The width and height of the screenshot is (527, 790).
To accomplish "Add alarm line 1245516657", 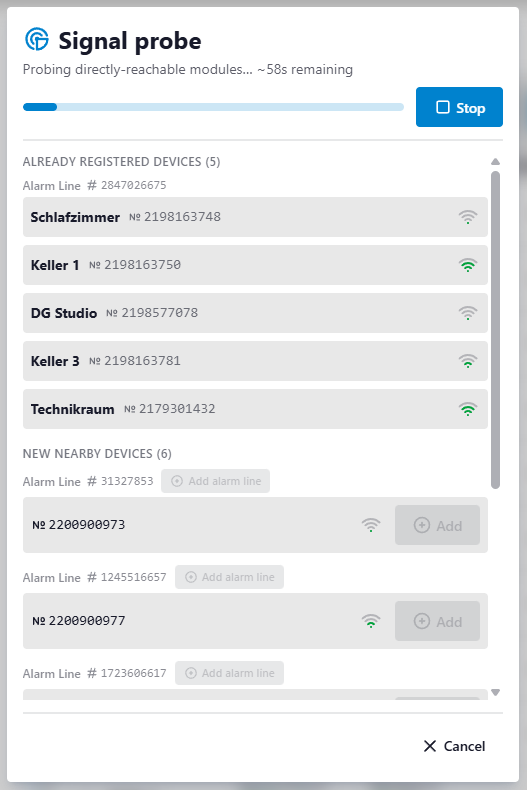I will (x=229, y=577).
